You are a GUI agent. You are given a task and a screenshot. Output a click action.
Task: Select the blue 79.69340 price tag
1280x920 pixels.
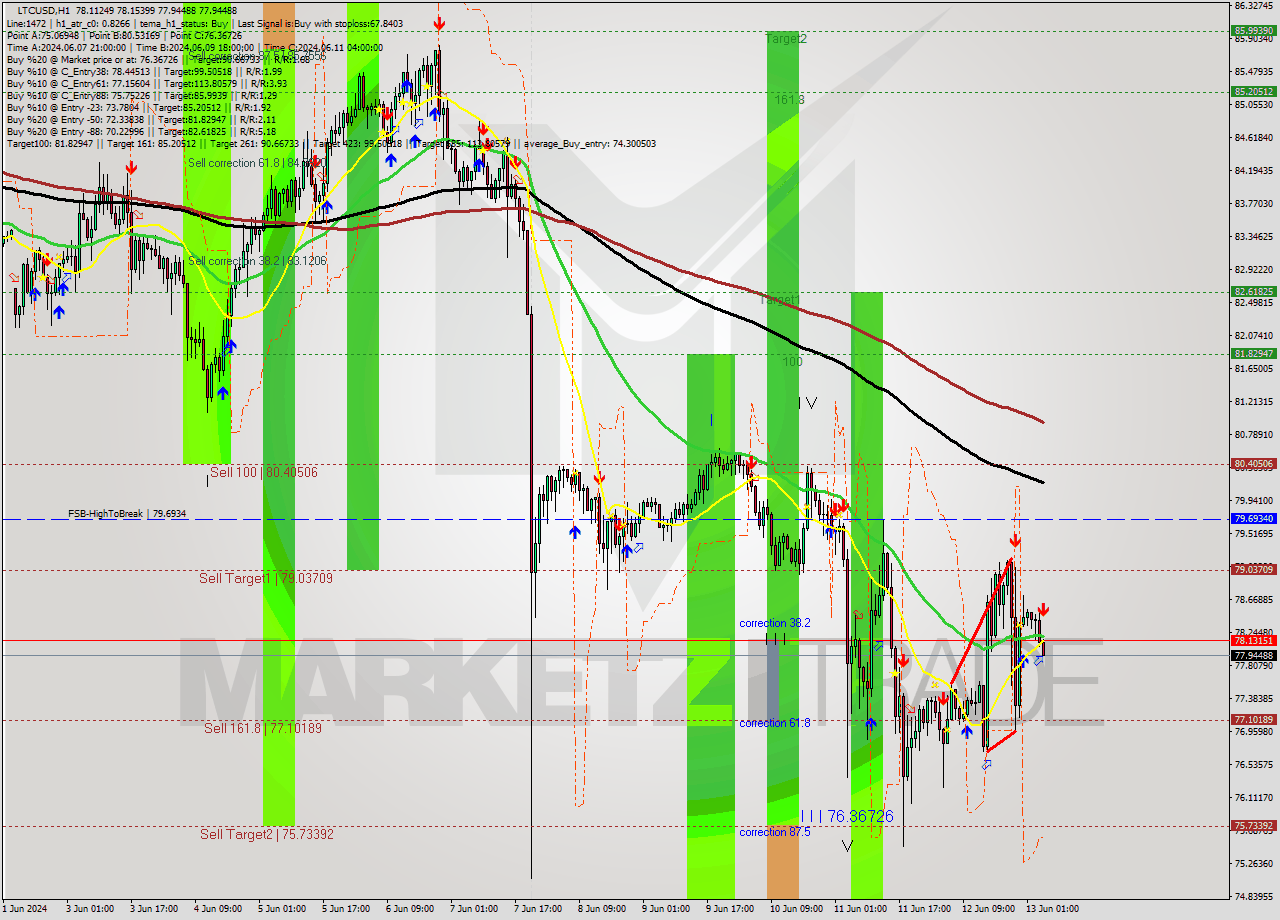[1253, 519]
